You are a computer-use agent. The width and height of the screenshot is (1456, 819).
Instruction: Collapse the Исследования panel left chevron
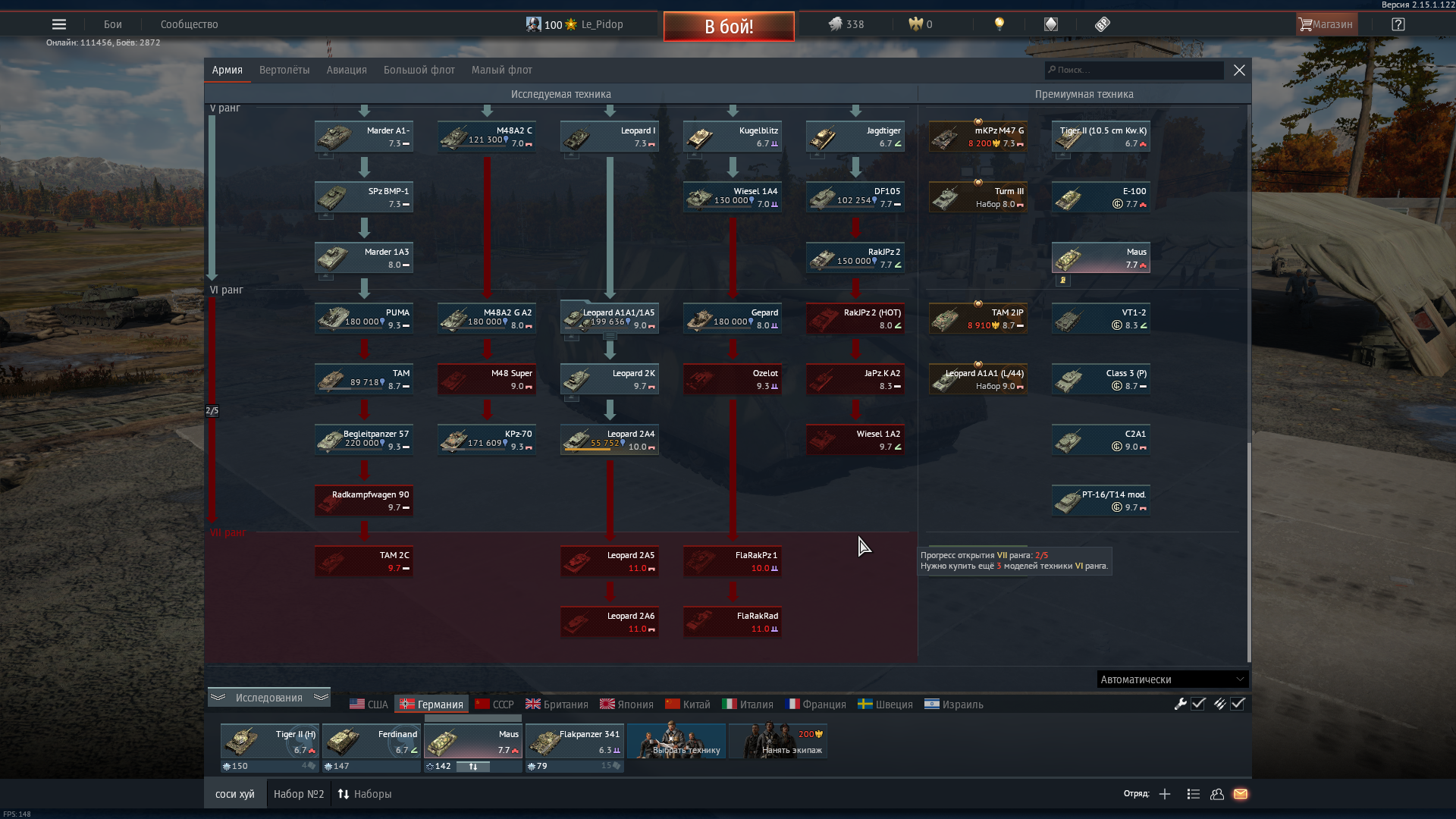tap(218, 697)
